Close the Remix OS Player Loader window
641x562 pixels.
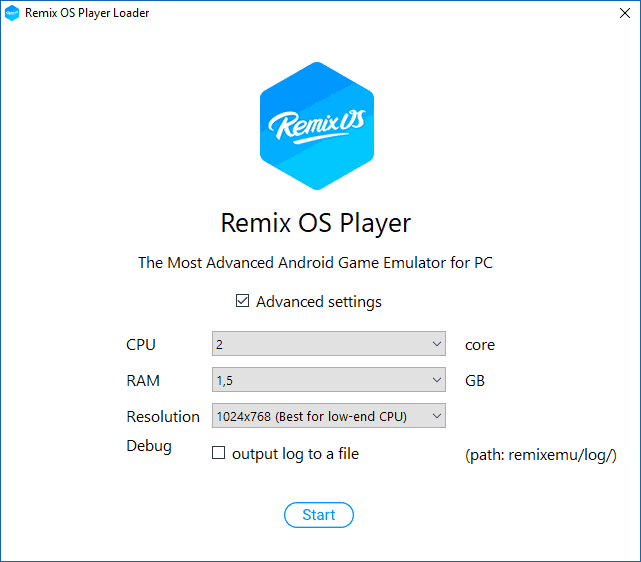pos(625,13)
